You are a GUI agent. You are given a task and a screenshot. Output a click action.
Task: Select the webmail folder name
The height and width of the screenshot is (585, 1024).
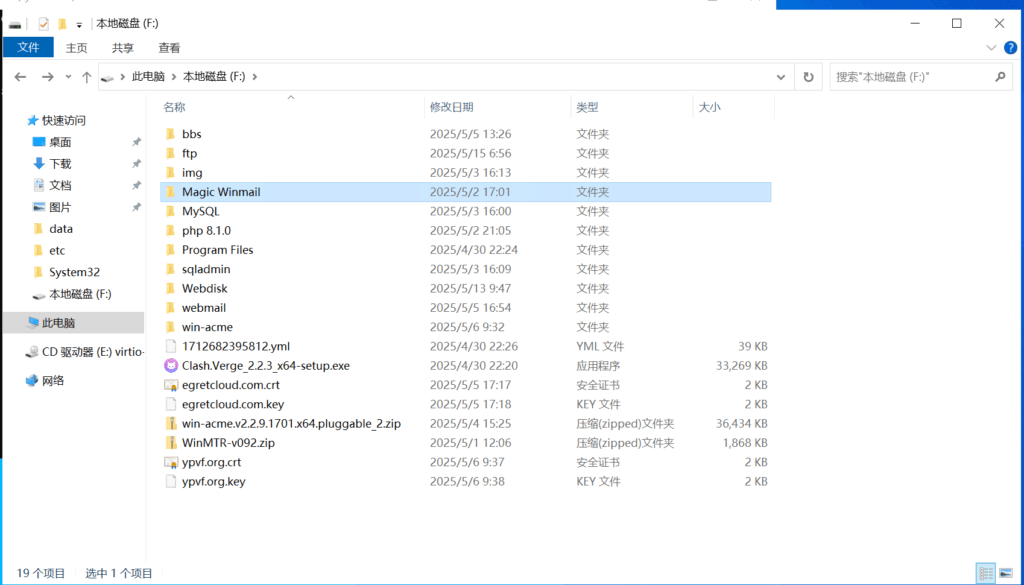204,308
